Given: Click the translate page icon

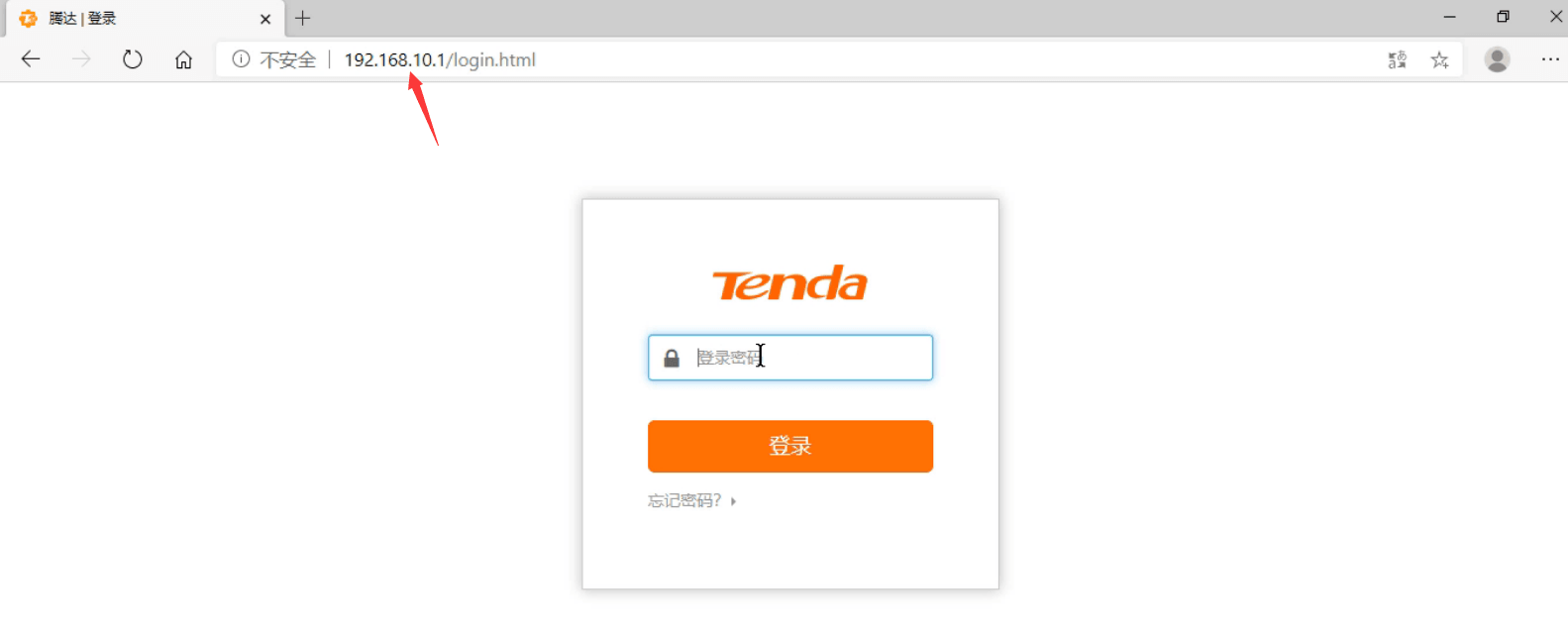Looking at the screenshot, I should (x=1397, y=59).
